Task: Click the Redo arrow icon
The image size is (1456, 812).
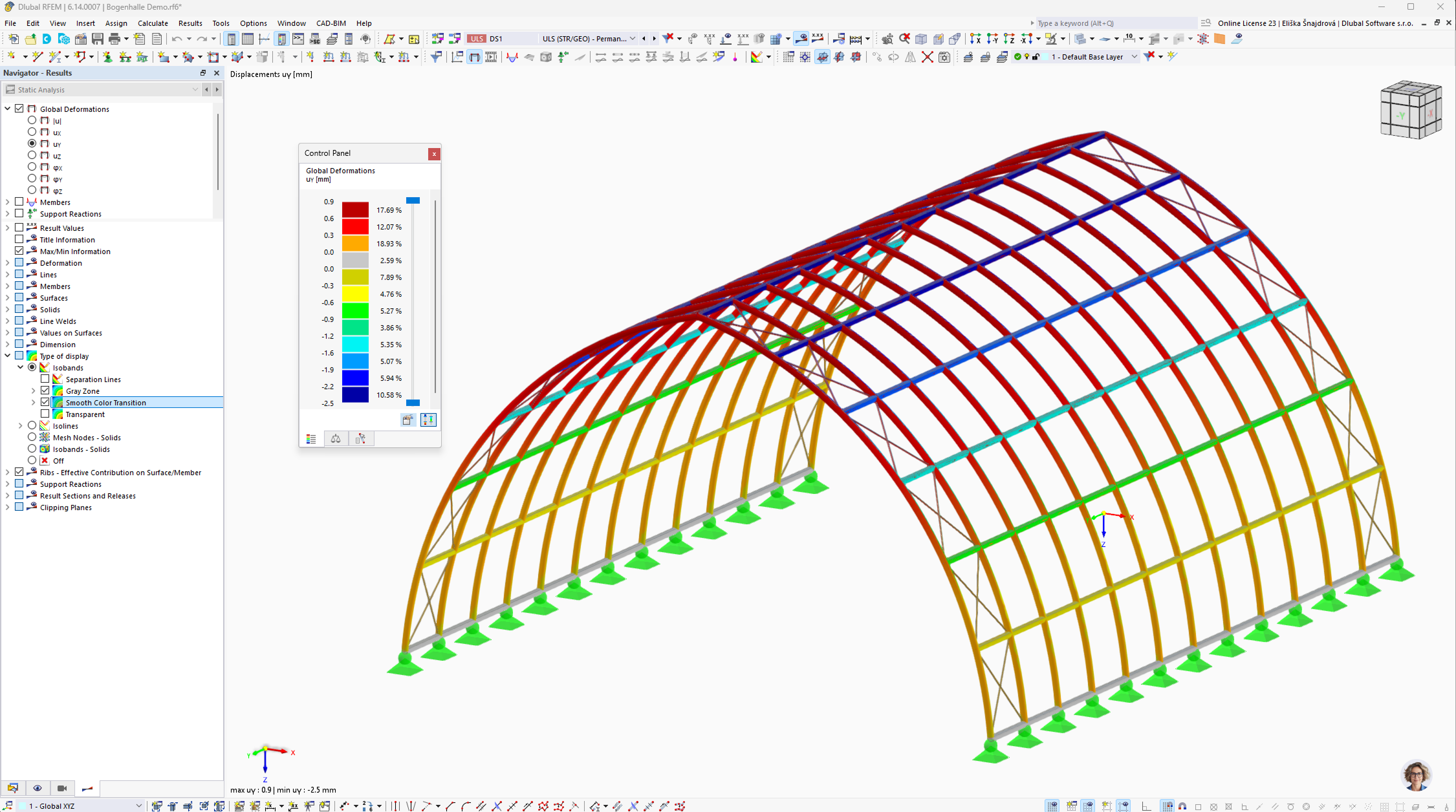Action: click(202, 39)
